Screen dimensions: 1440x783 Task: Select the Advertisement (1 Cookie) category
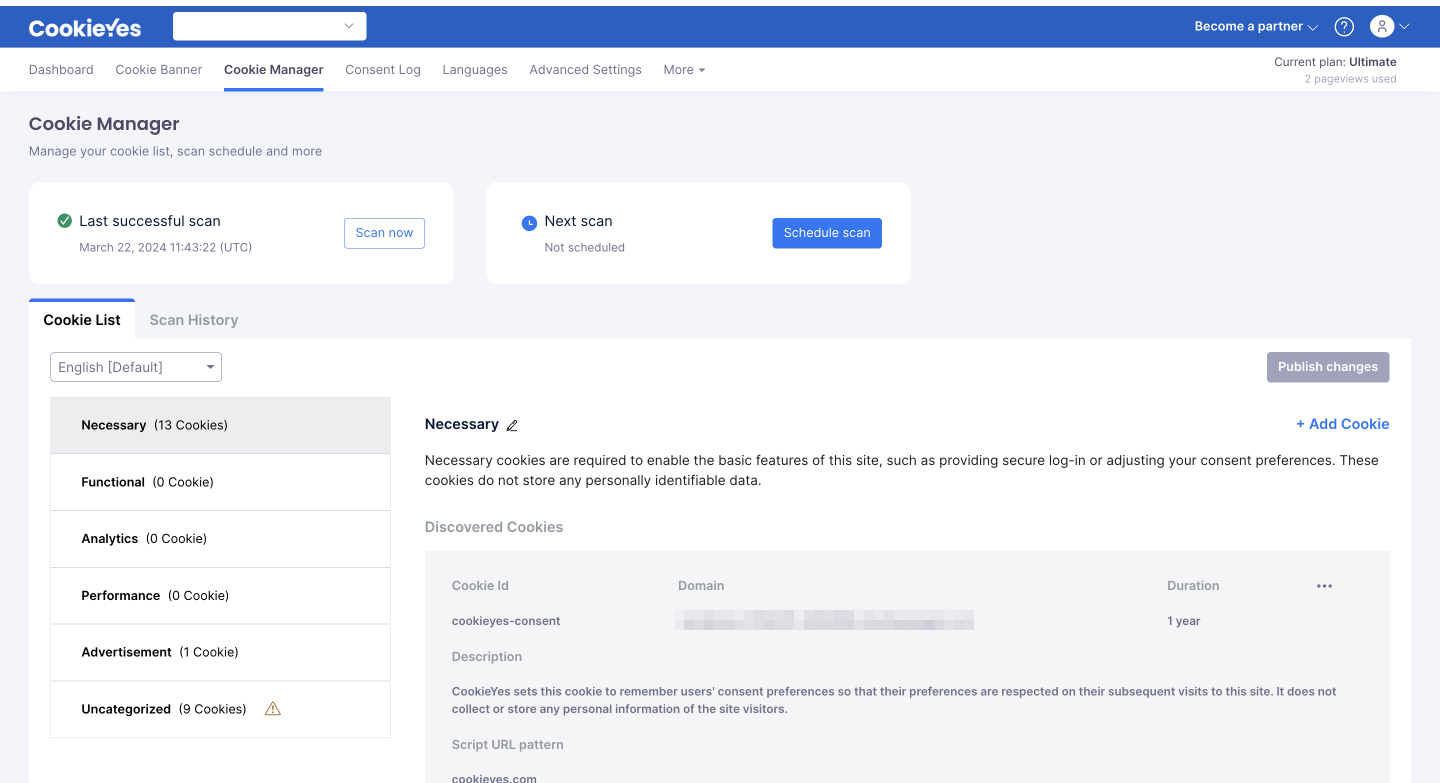pos(220,652)
